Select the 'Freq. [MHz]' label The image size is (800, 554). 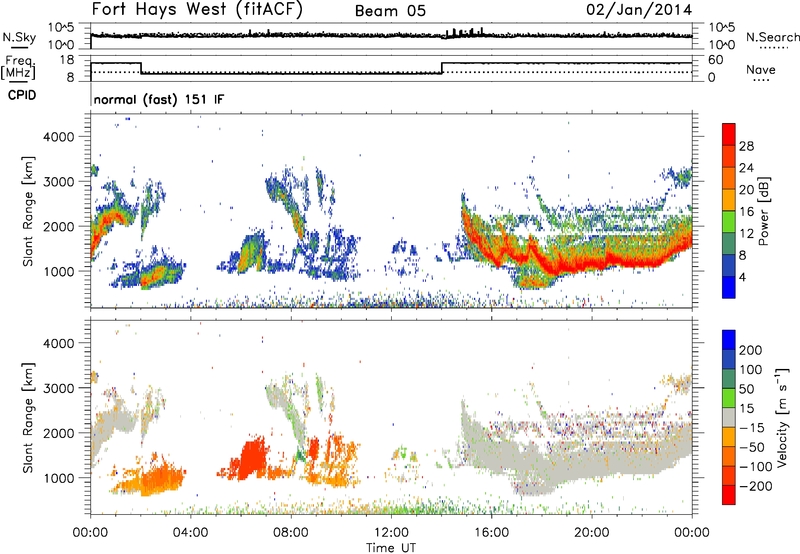point(18,68)
